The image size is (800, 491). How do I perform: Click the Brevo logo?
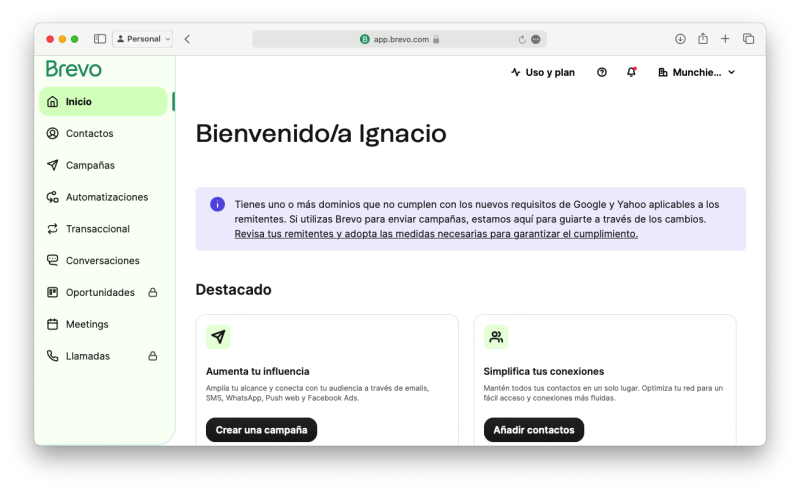point(73,69)
